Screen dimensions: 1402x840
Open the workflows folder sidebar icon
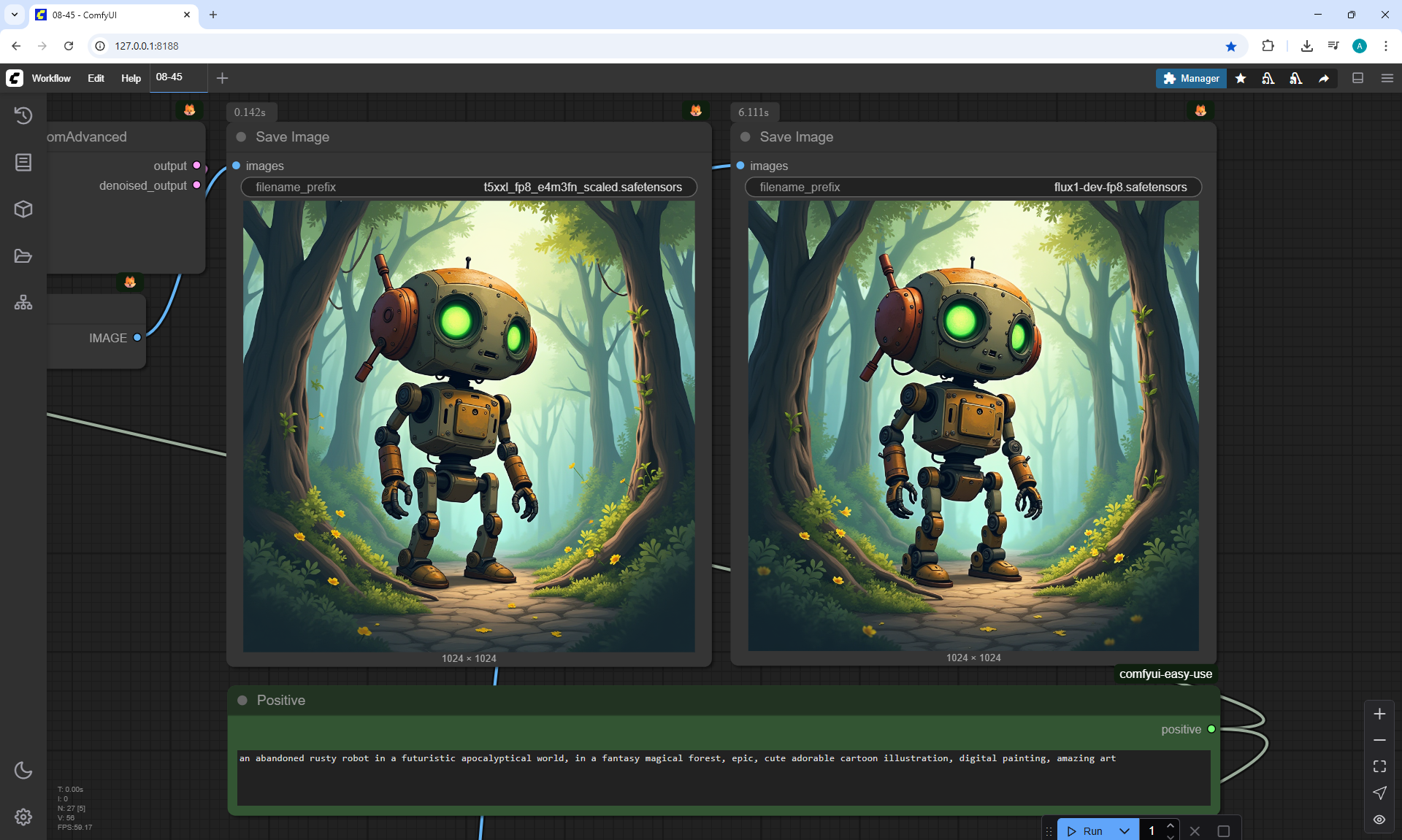point(23,256)
